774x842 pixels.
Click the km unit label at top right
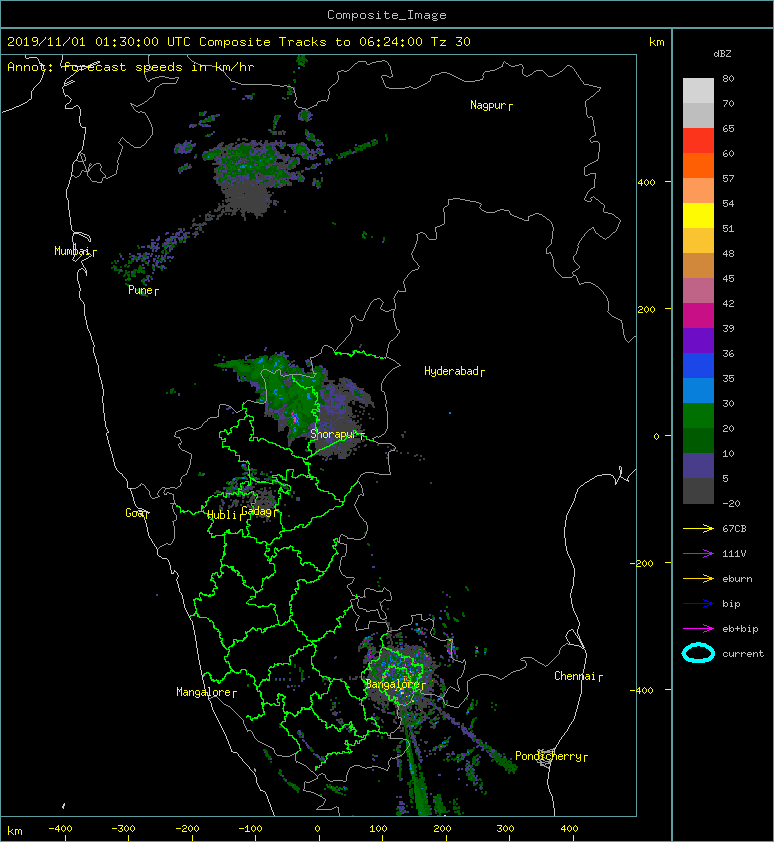(656, 42)
